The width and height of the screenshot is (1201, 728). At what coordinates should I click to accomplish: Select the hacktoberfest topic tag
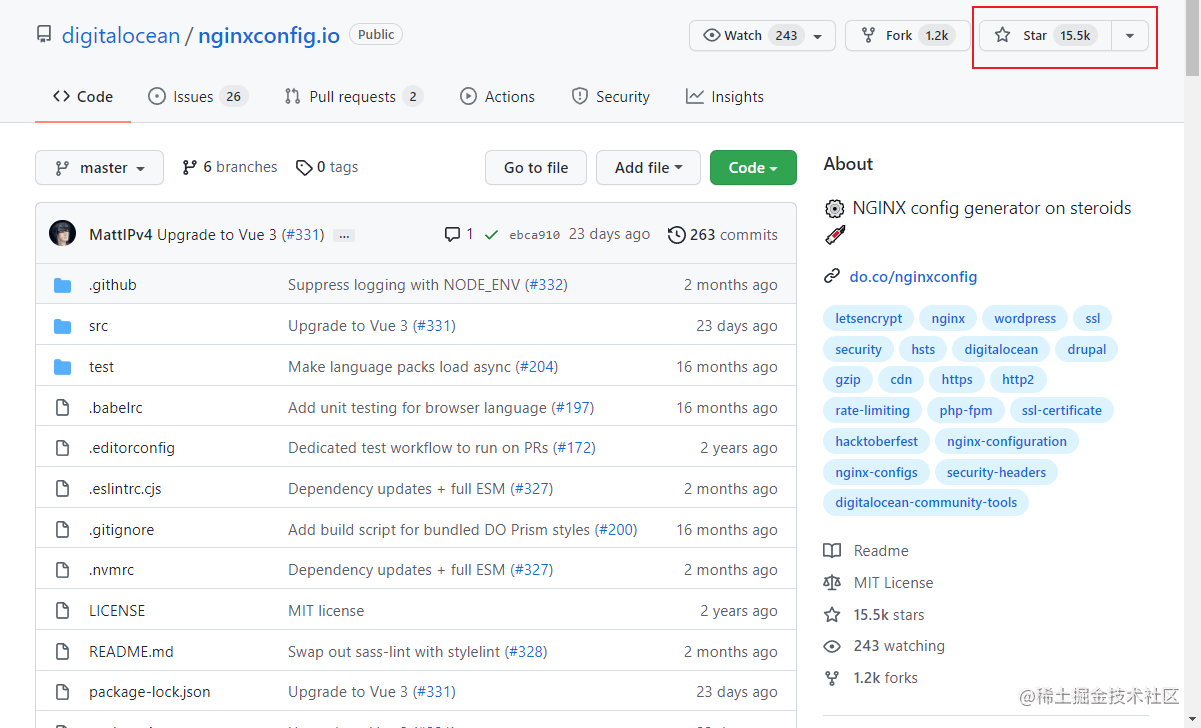[x=877, y=442]
